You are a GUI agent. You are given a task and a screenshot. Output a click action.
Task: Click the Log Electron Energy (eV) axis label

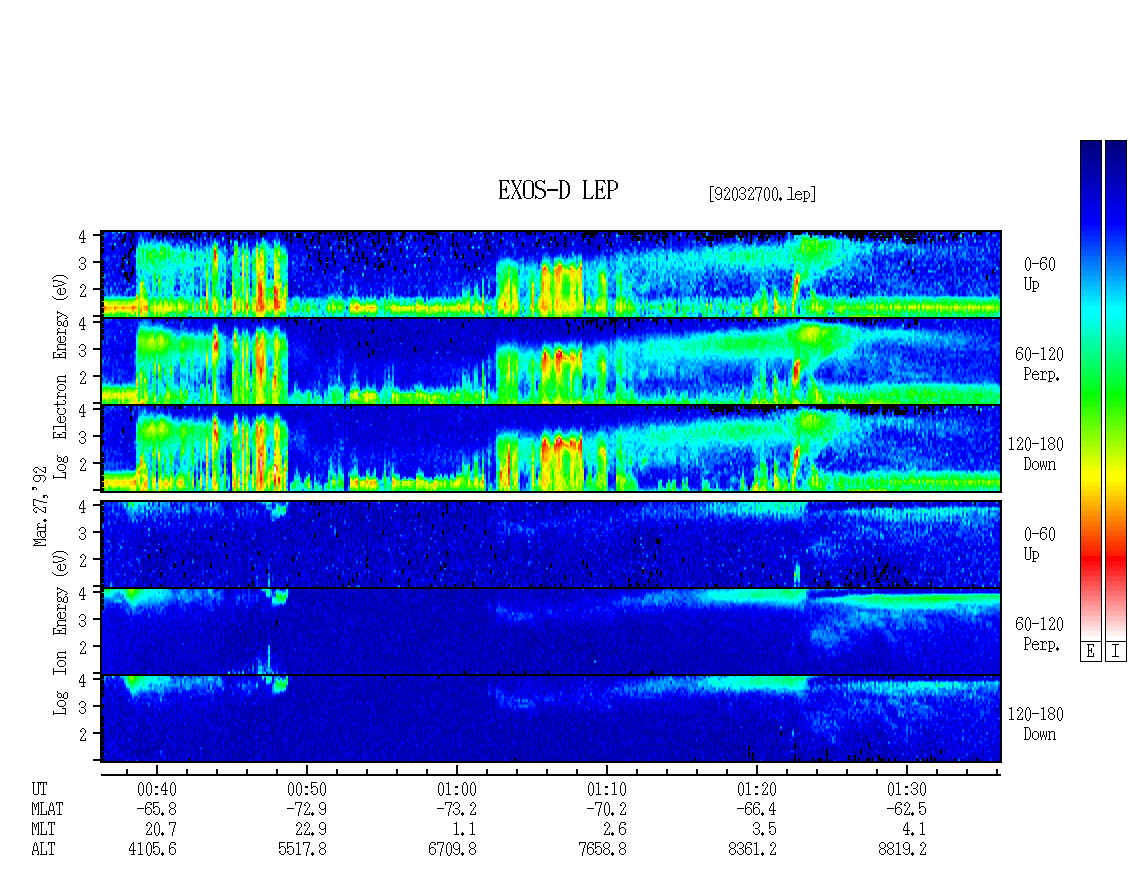pyautogui.click(x=60, y=376)
